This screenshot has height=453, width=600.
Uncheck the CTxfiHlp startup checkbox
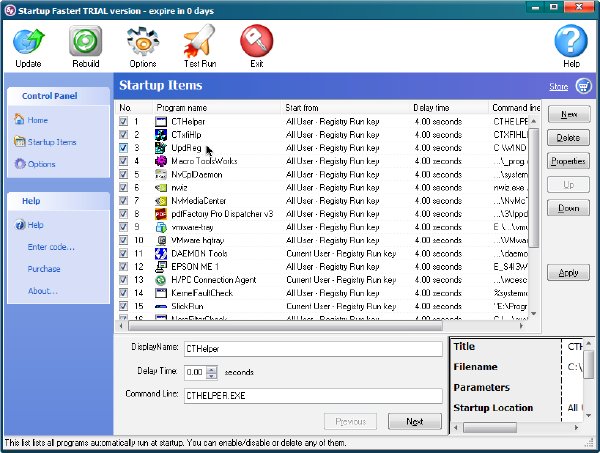point(123,135)
